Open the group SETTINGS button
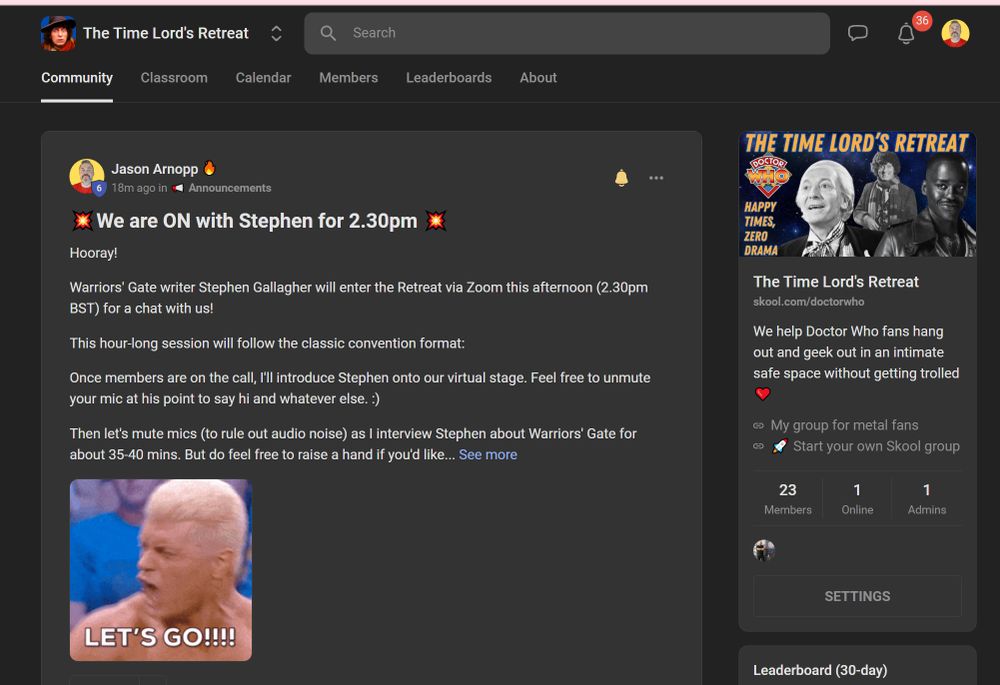The width and height of the screenshot is (1000, 685). click(x=857, y=596)
